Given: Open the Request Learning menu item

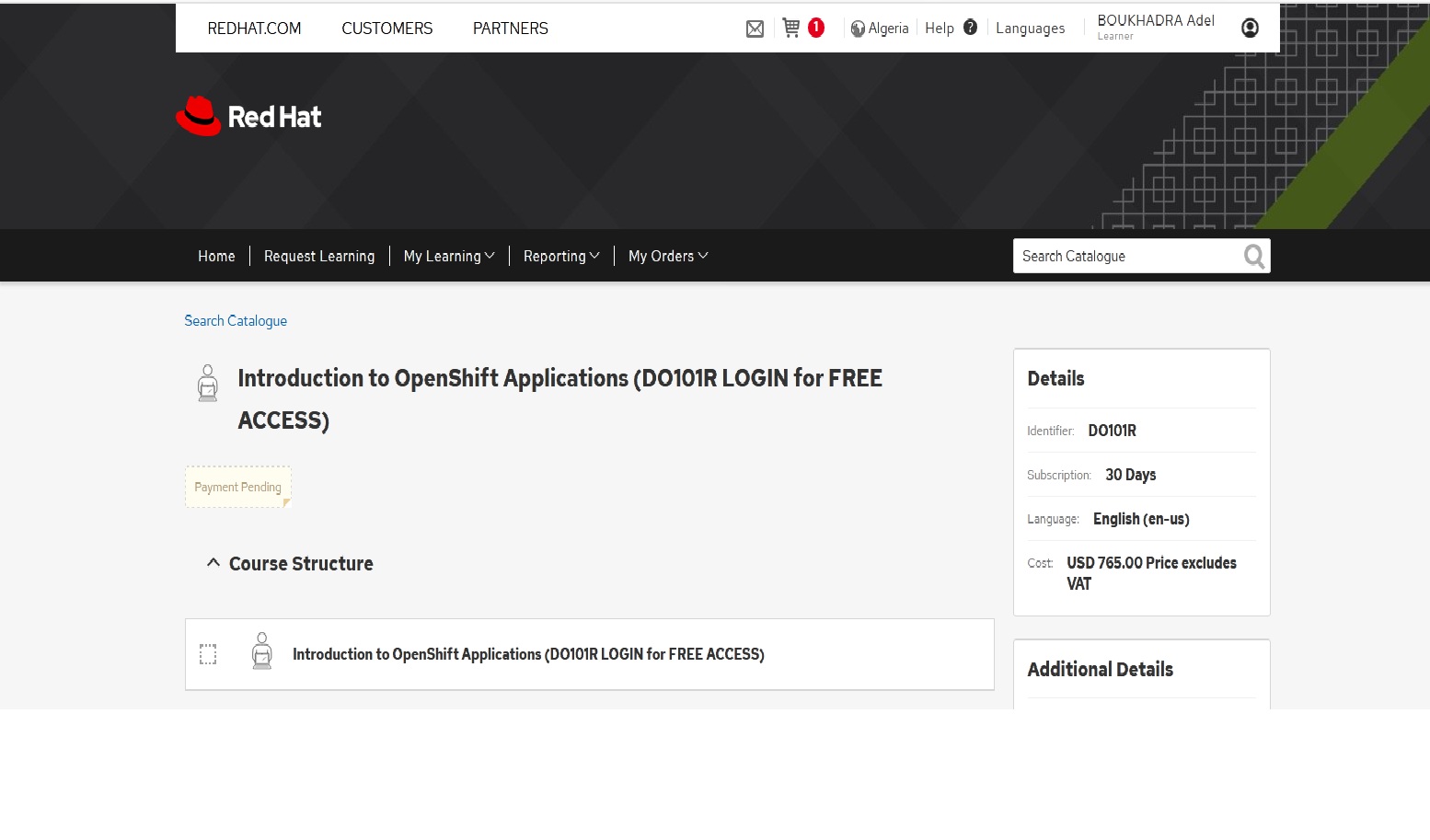Looking at the screenshot, I should point(319,256).
